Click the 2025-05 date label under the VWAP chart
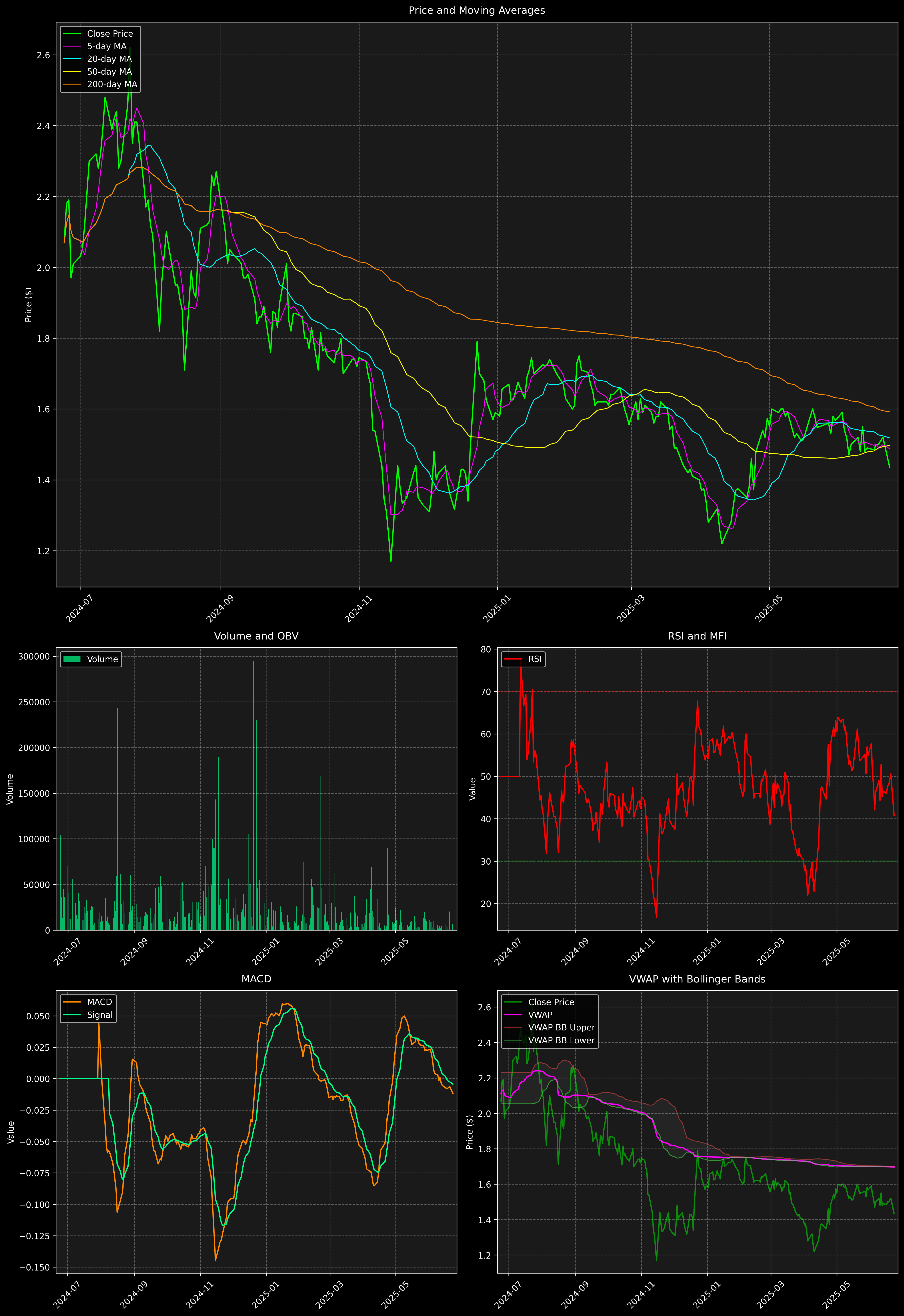904x1316 pixels. tap(836, 1295)
